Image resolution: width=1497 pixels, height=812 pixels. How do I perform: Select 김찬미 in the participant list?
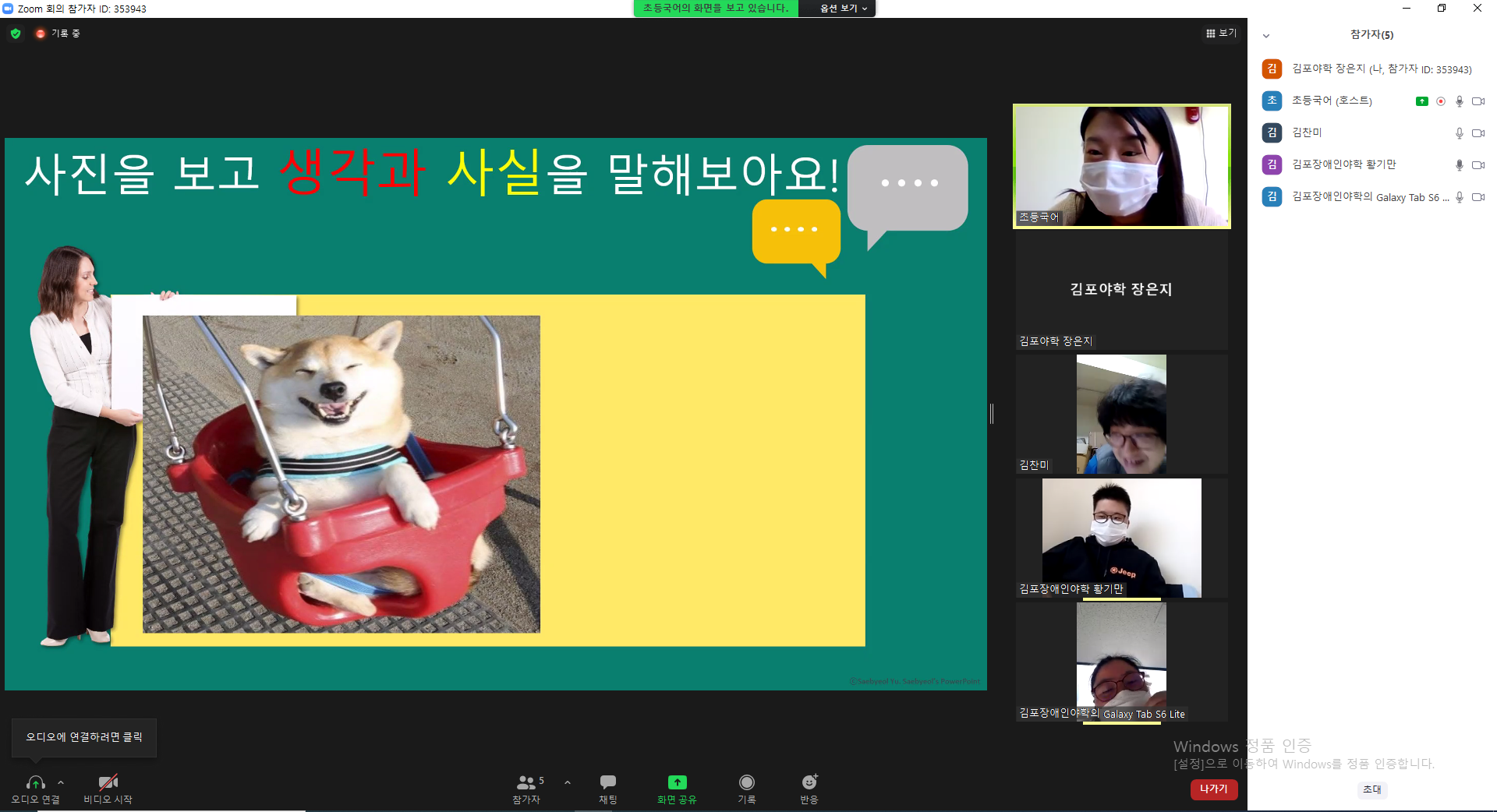click(1373, 132)
